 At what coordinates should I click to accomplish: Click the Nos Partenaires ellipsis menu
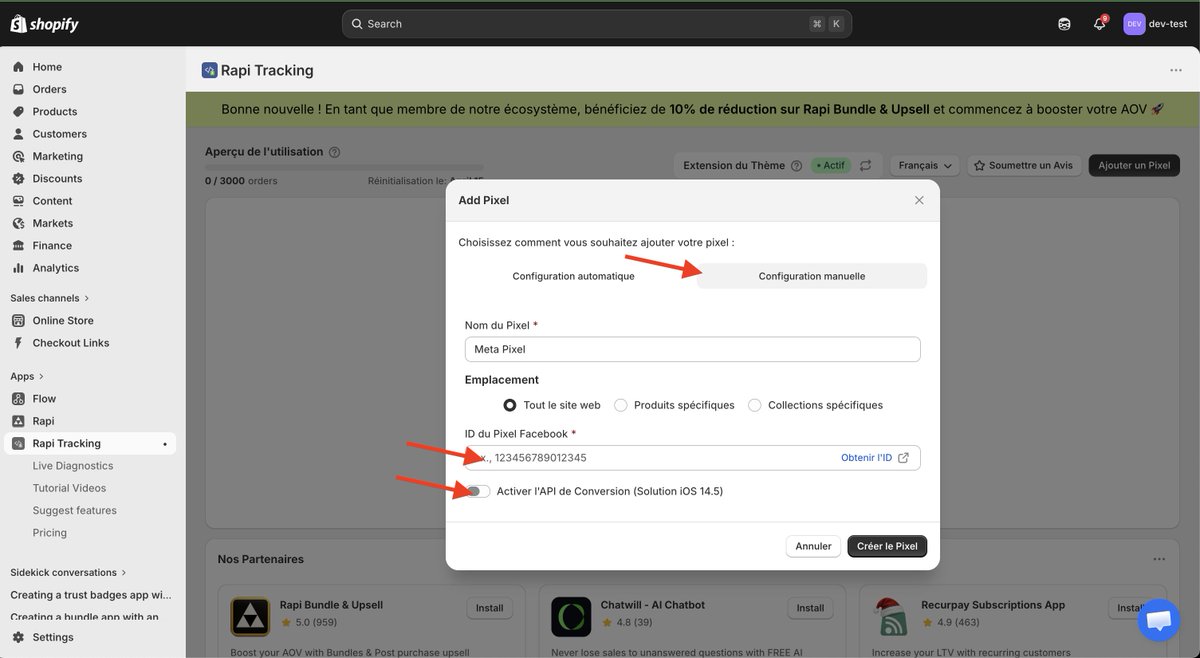(1159, 559)
